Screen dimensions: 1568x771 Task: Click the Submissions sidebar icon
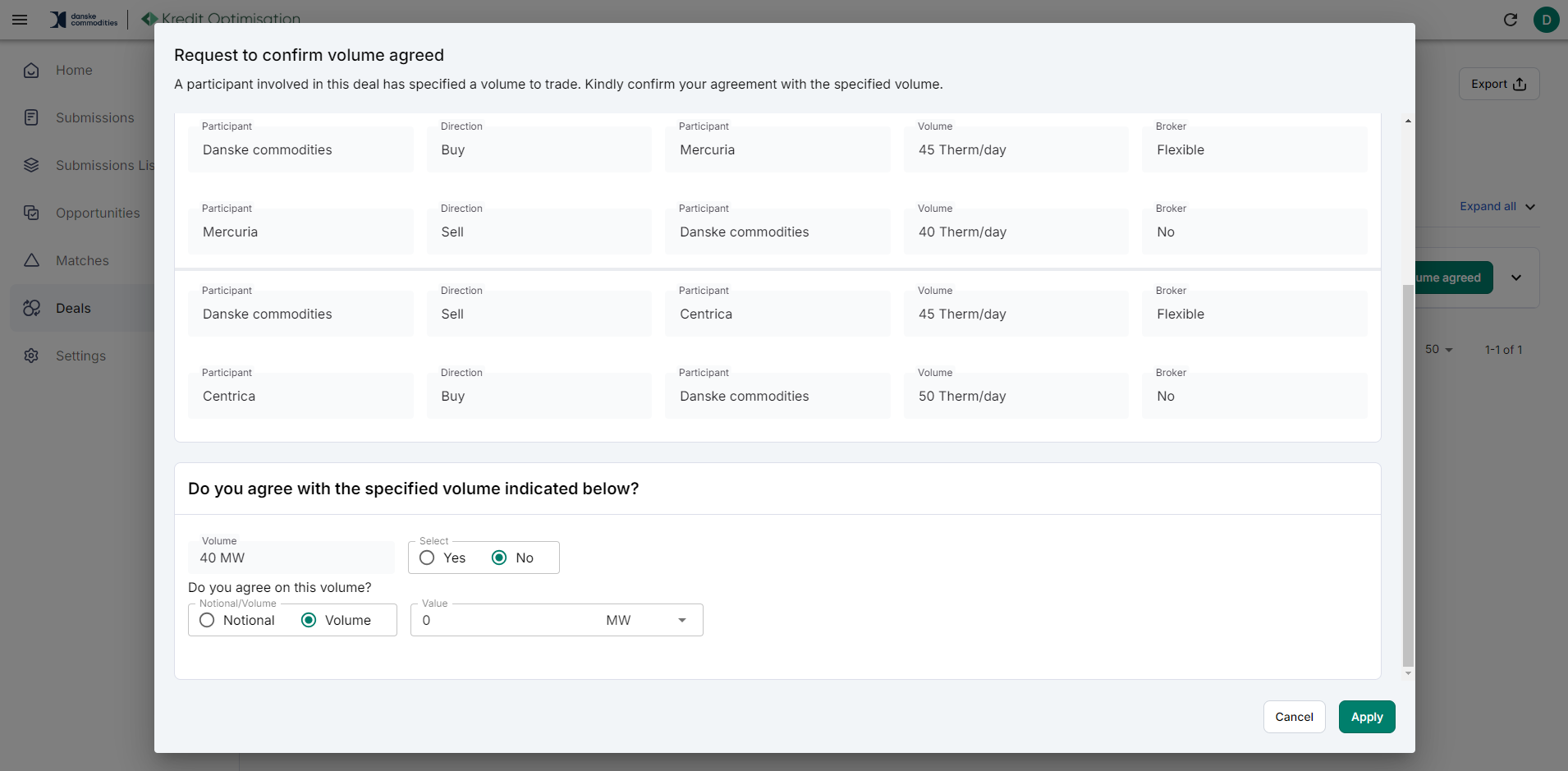pyautogui.click(x=31, y=117)
